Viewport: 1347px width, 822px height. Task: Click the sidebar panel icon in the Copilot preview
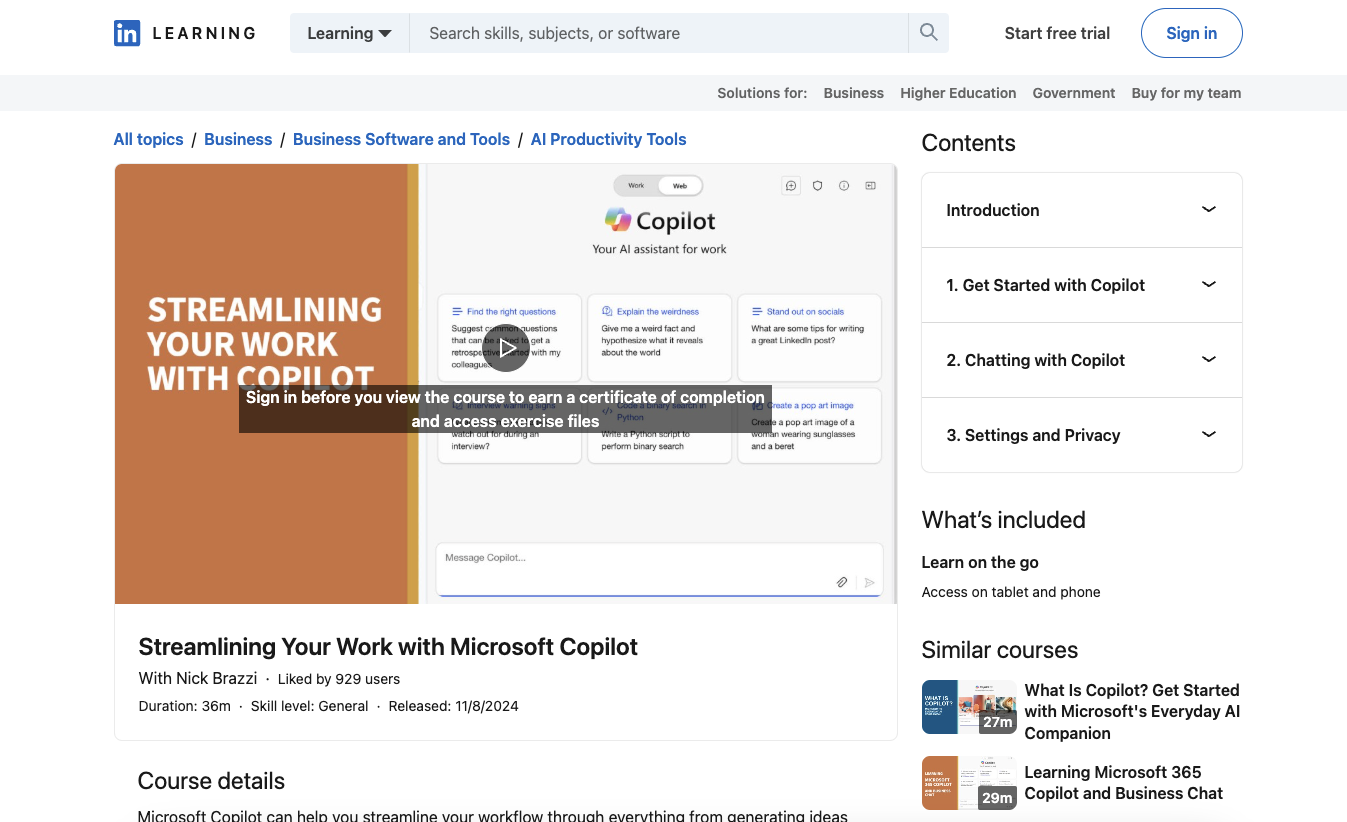click(870, 185)
